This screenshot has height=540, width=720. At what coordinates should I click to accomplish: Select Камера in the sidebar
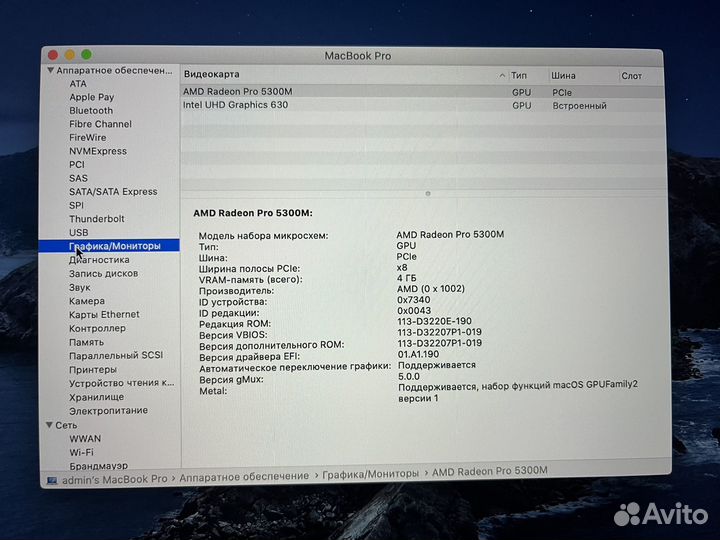pyautogui.click(x=87, y=301)
